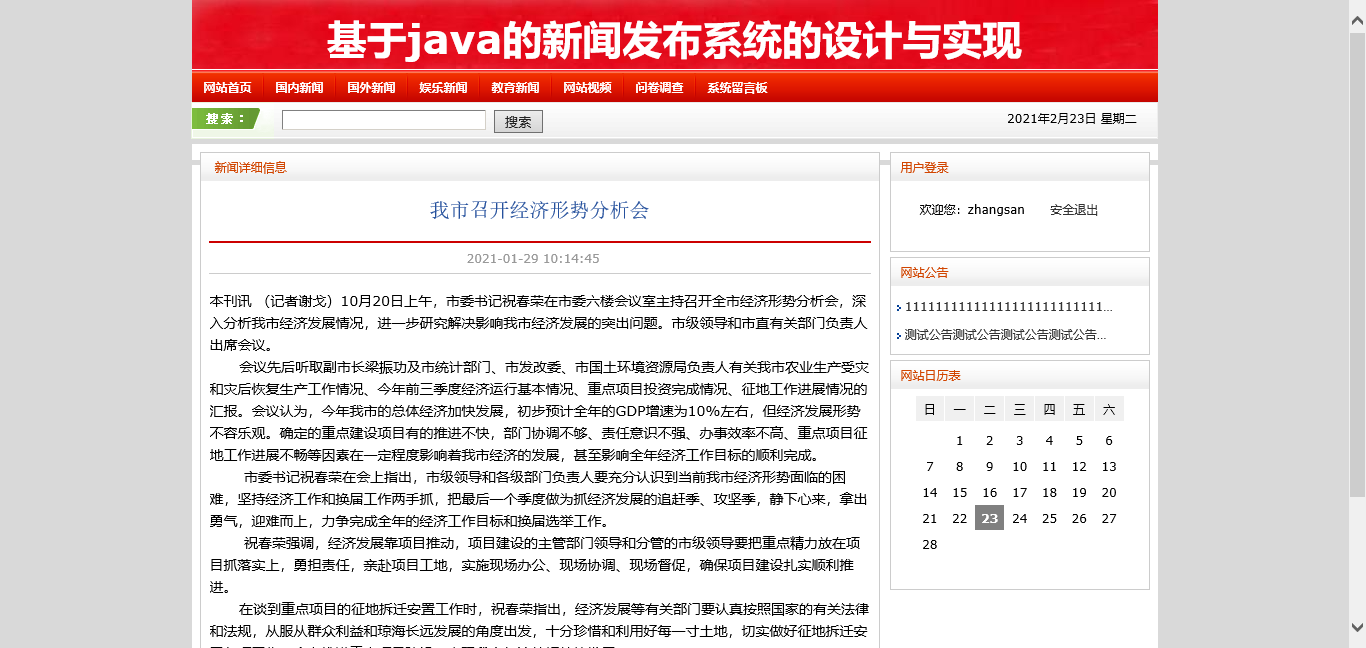The height and width of the screenshot is (648, 1366).
Task: Click the date stamp 2021-01-29 10:14:45
Action: click(x=533, y=259)
